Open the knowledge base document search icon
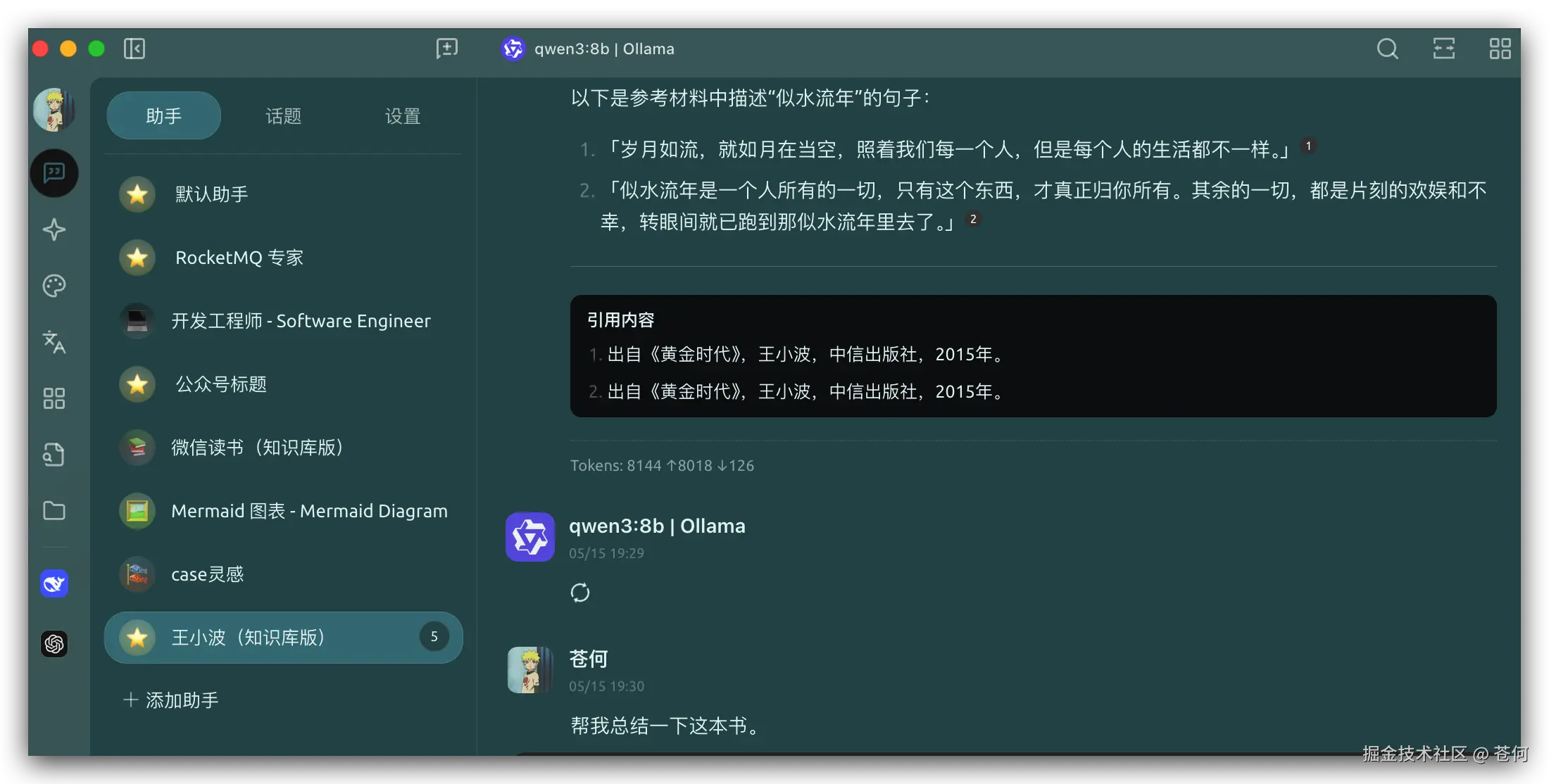 click(54, 455)
